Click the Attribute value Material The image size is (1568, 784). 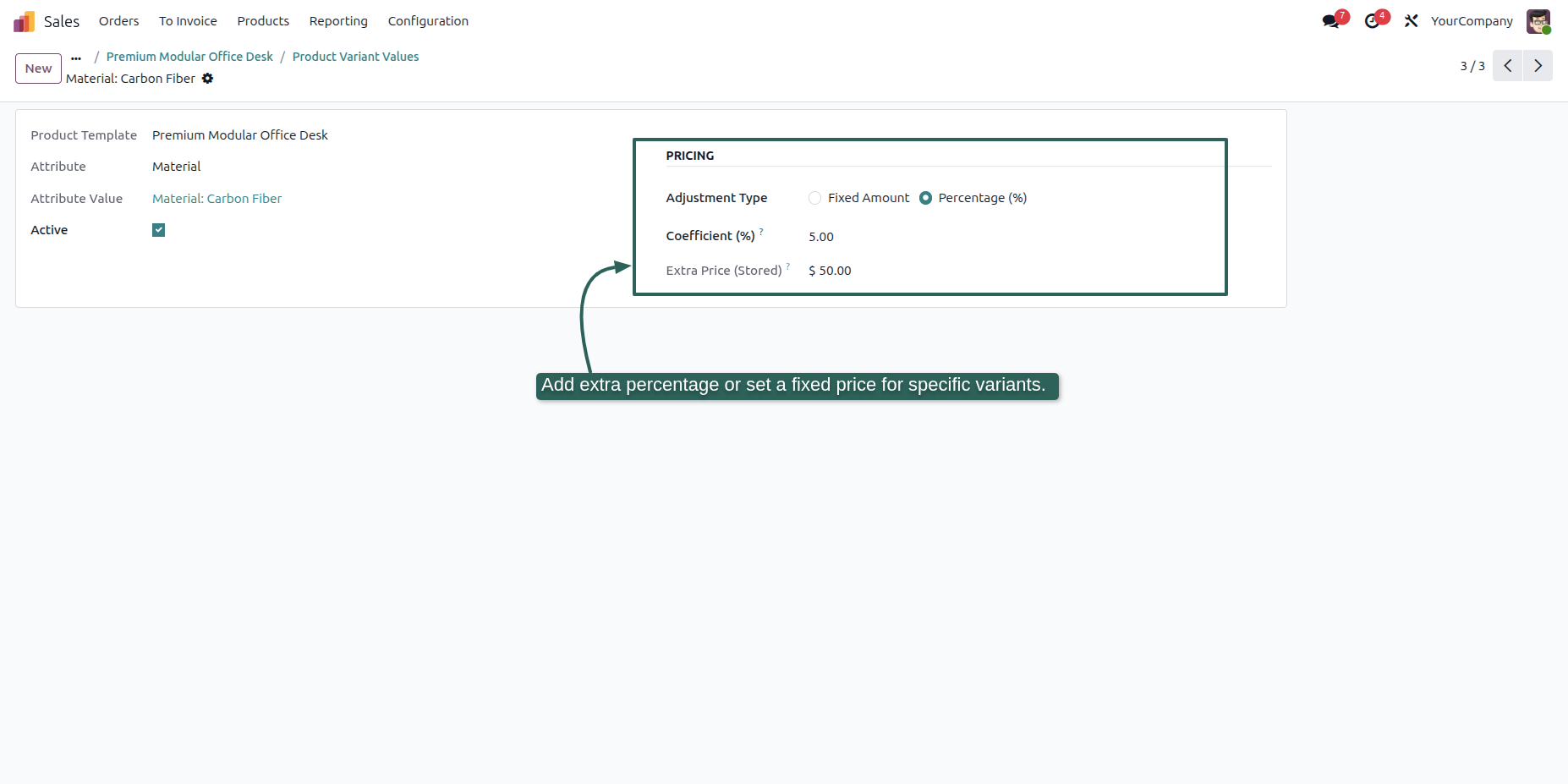coord(177,167)
